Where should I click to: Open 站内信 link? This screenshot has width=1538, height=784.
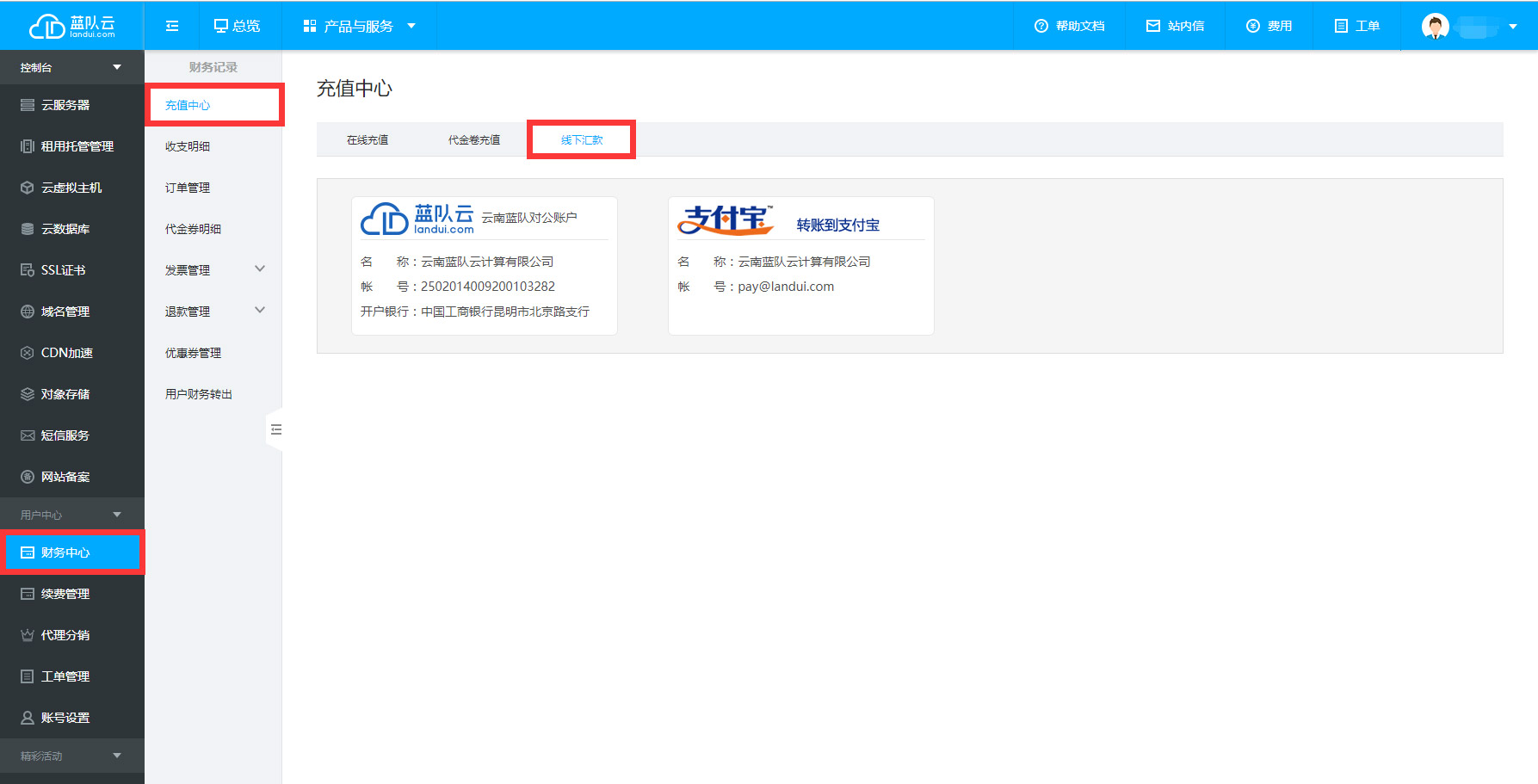click(1186, 26)
